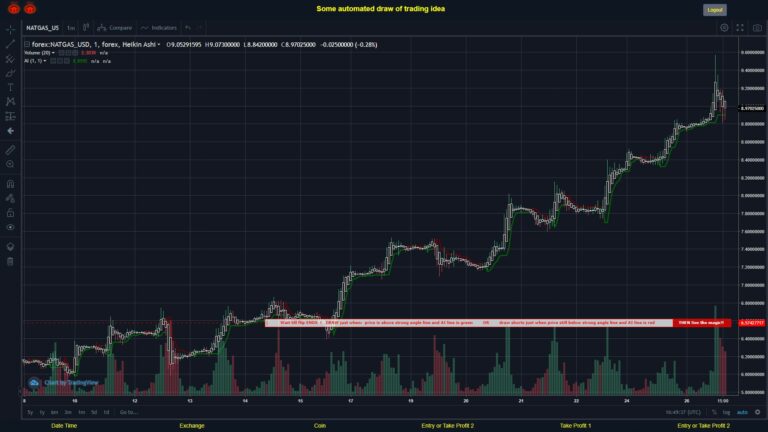The width and height of the screenshot is (768, 432).
Task: Open the prediction and measurement tools
Action: 10,117
